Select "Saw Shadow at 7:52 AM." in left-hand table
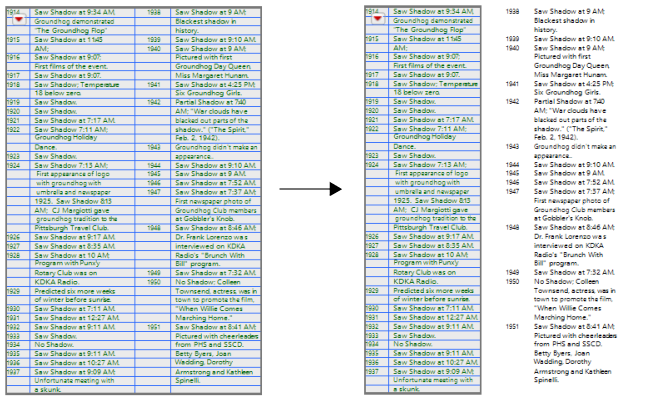The image size is (645, 403). tap(216, 183)
